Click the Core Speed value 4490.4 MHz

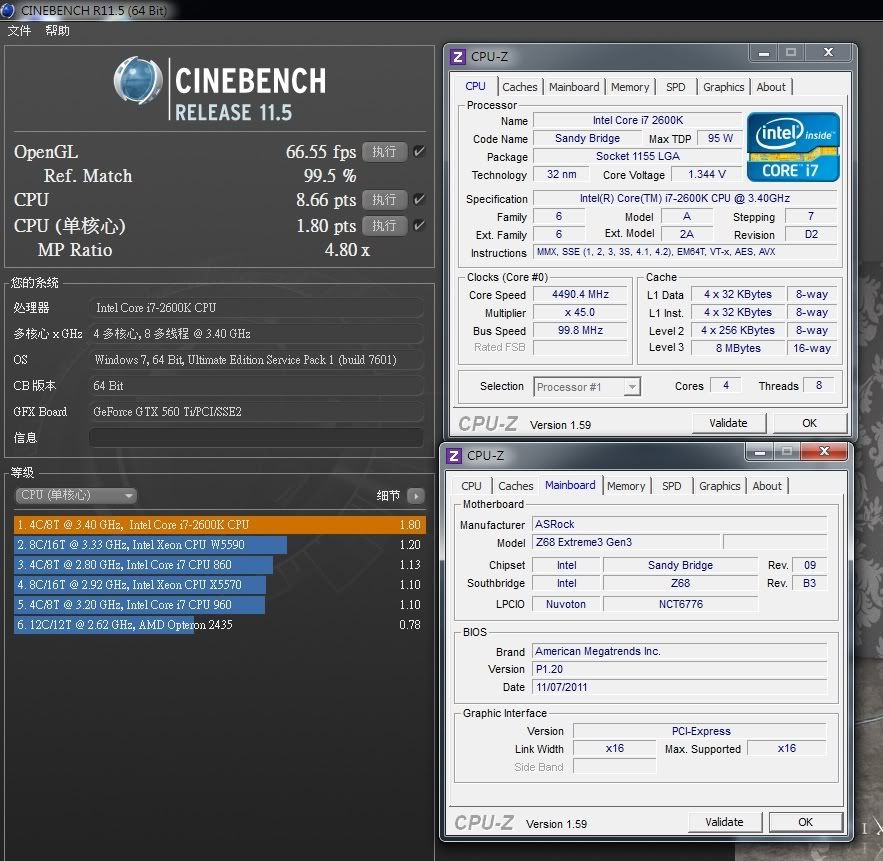[x=580, y=295]
